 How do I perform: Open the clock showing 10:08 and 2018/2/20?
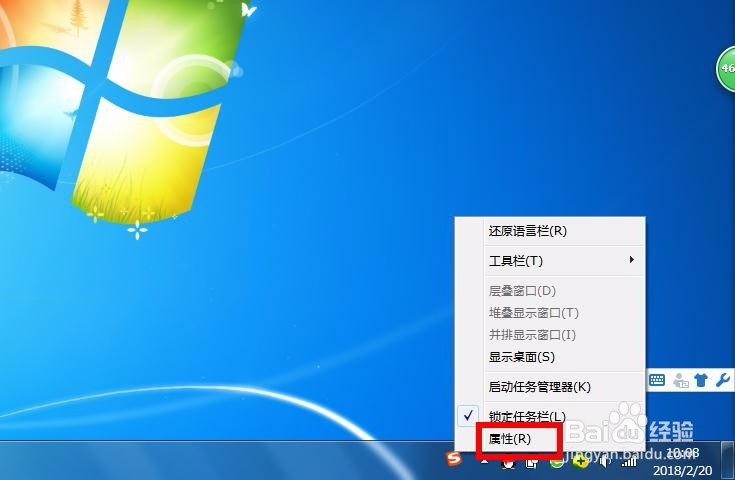click(682, 462)
